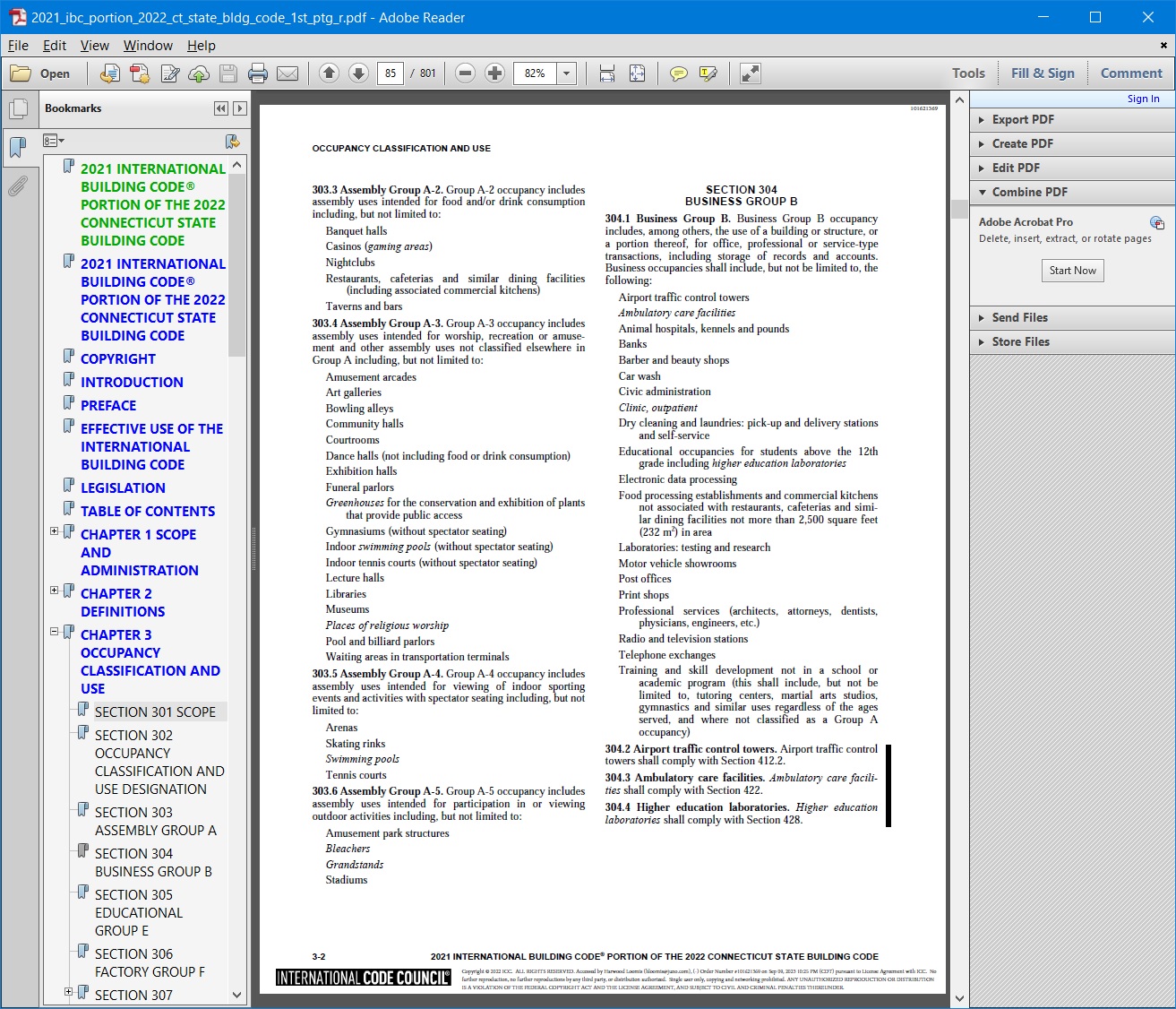Expand Chapter 1 Scope and Administration bookmark
The height and width of the screenshot is (1009, 1176).
[54, 531]
